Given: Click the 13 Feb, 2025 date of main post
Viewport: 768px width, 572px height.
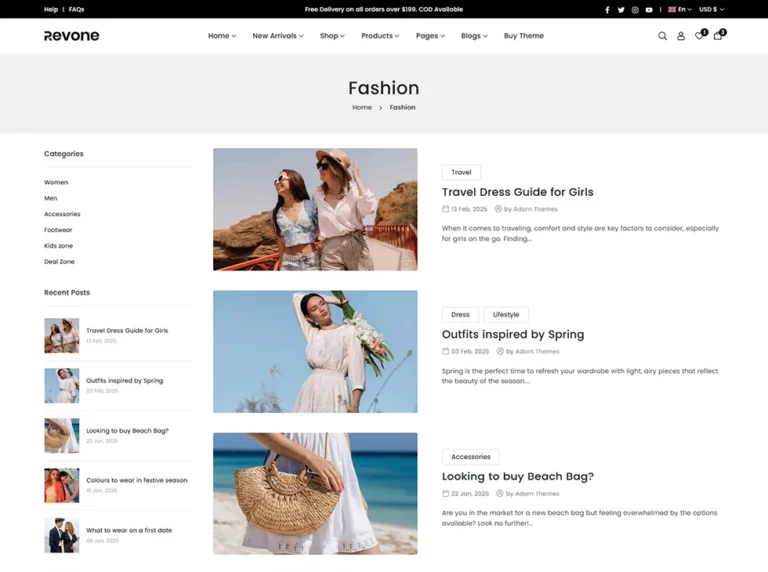Looking at the screenshot, I should tap(465, 209).
